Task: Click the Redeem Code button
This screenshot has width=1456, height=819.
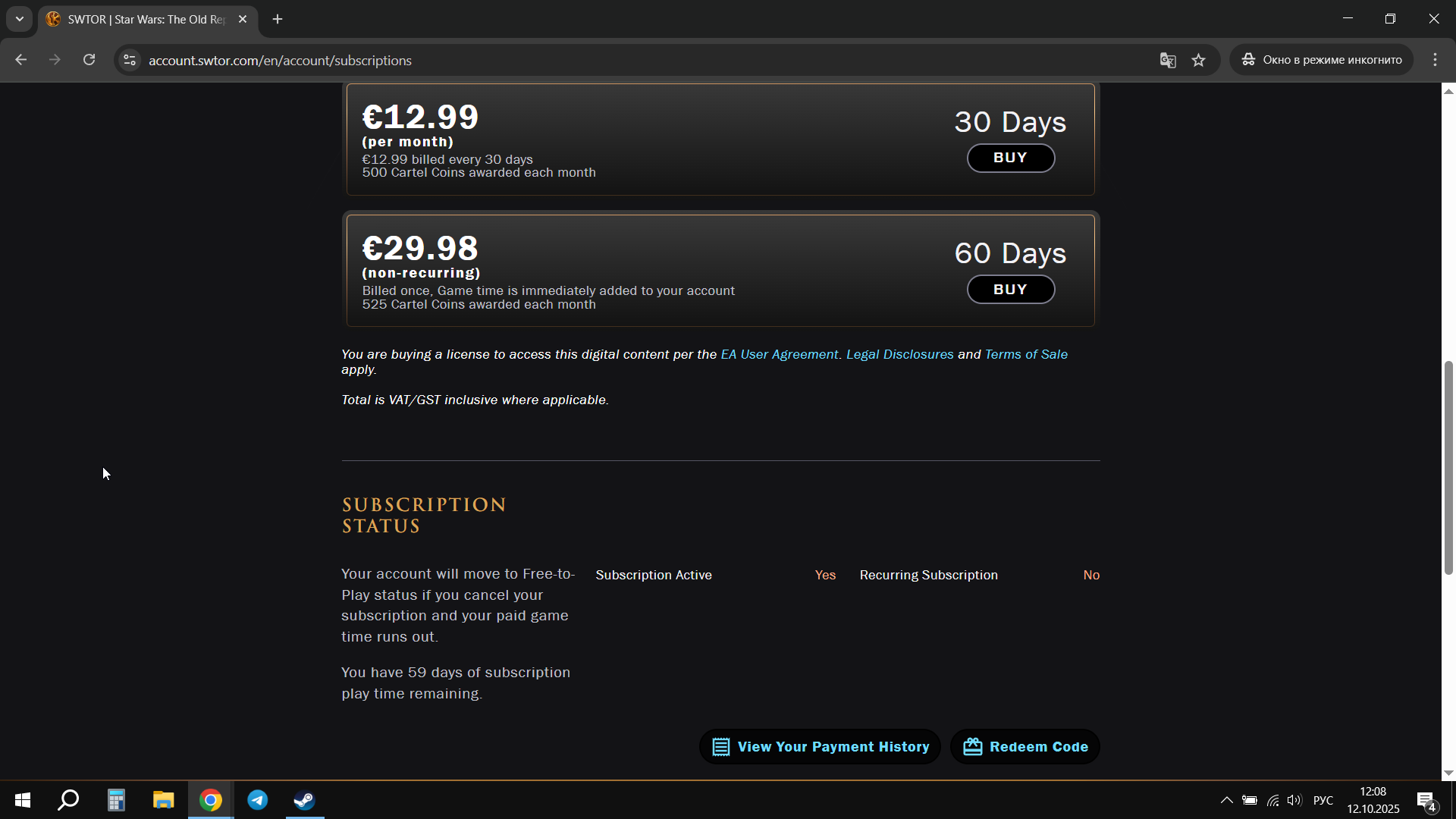Action: click(x=1025, y=747)
